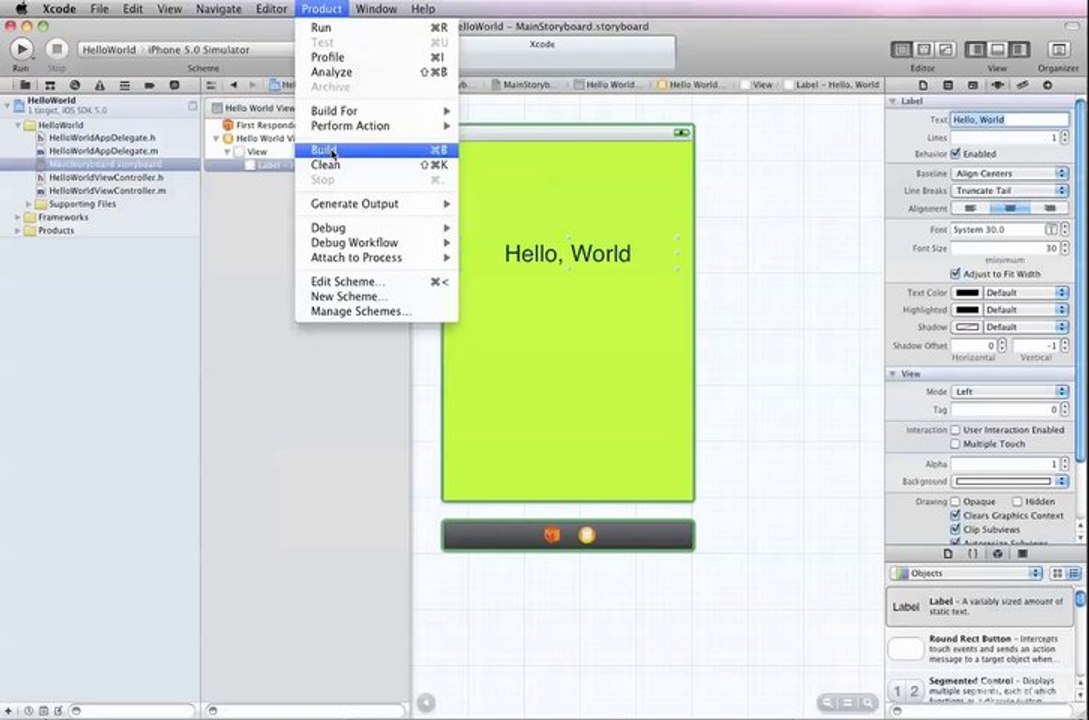Select center text alignment segment
The image size is (1089, 720).
(x=1009, y=208)
